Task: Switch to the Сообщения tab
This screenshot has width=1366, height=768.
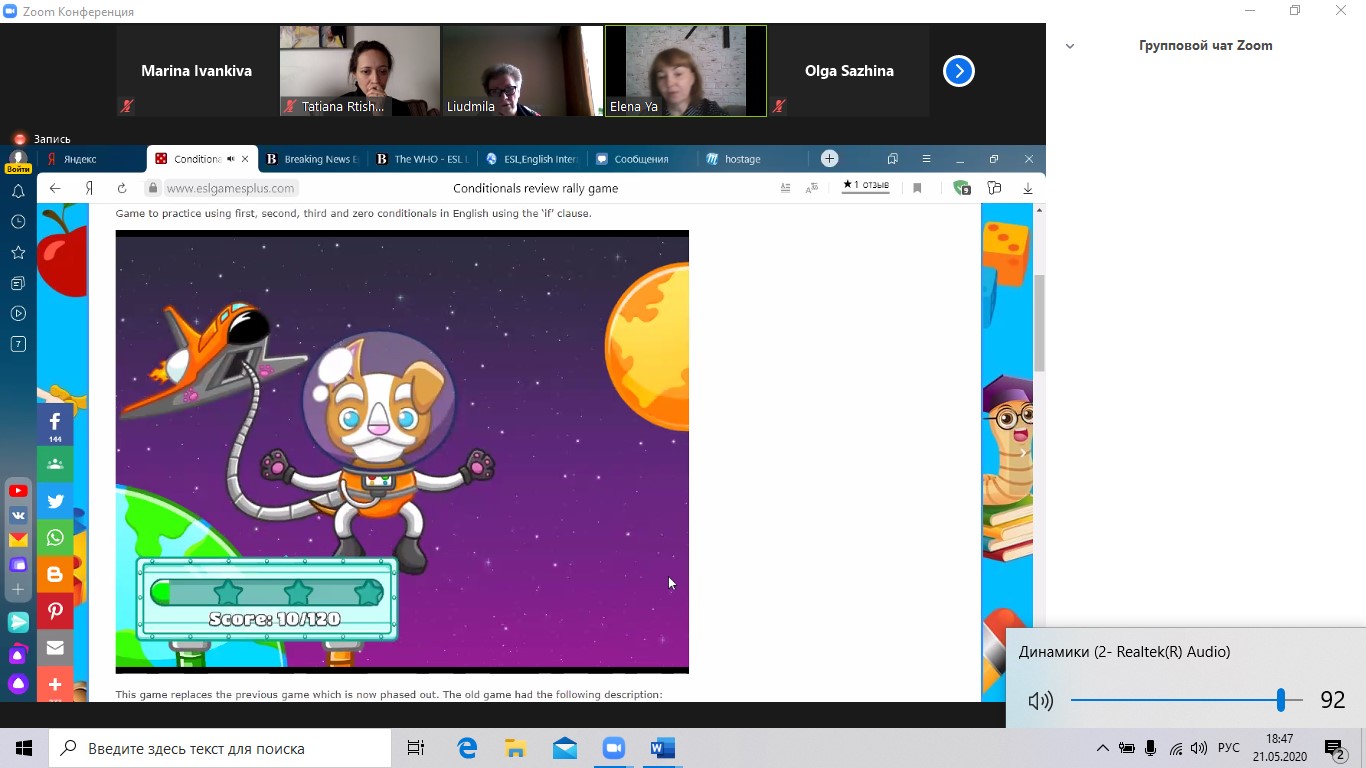Action: click(x=642, y=159)
